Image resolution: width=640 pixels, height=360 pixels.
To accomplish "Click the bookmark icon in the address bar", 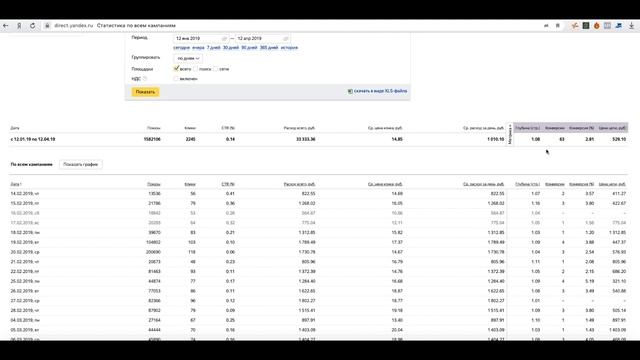I will coord(558,25).
